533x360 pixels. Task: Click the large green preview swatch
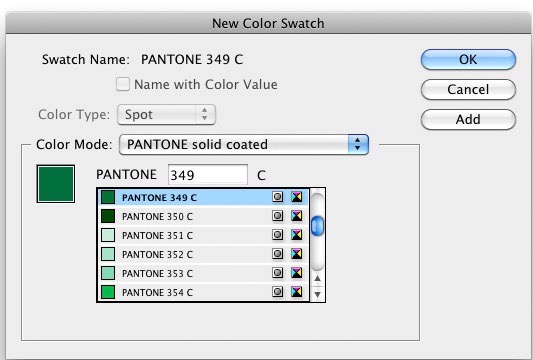tap(56, 184)
